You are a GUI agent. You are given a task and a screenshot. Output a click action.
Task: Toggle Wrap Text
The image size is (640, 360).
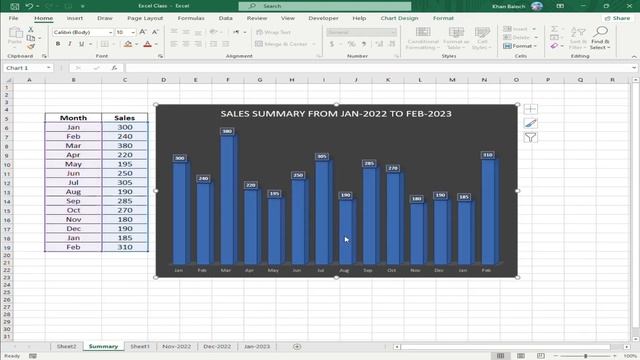point(273,32)
